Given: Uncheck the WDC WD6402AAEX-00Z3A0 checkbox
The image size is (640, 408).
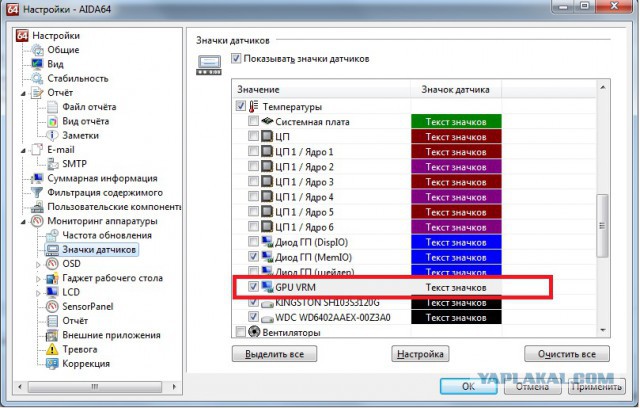Looking at the screenshot, I should click(x=253, y=317).
